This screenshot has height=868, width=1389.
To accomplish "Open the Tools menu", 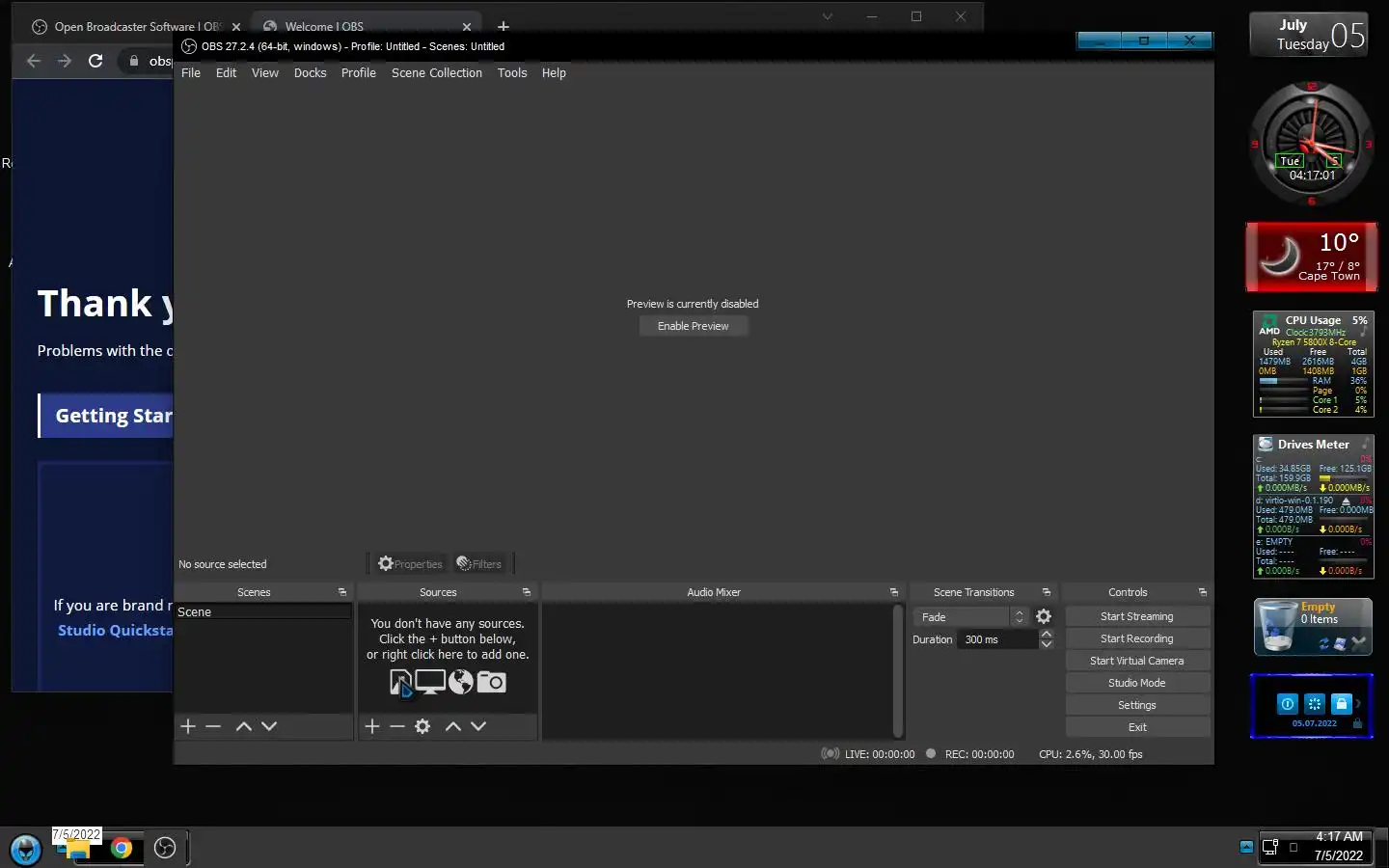I will [x=512, y=72].
